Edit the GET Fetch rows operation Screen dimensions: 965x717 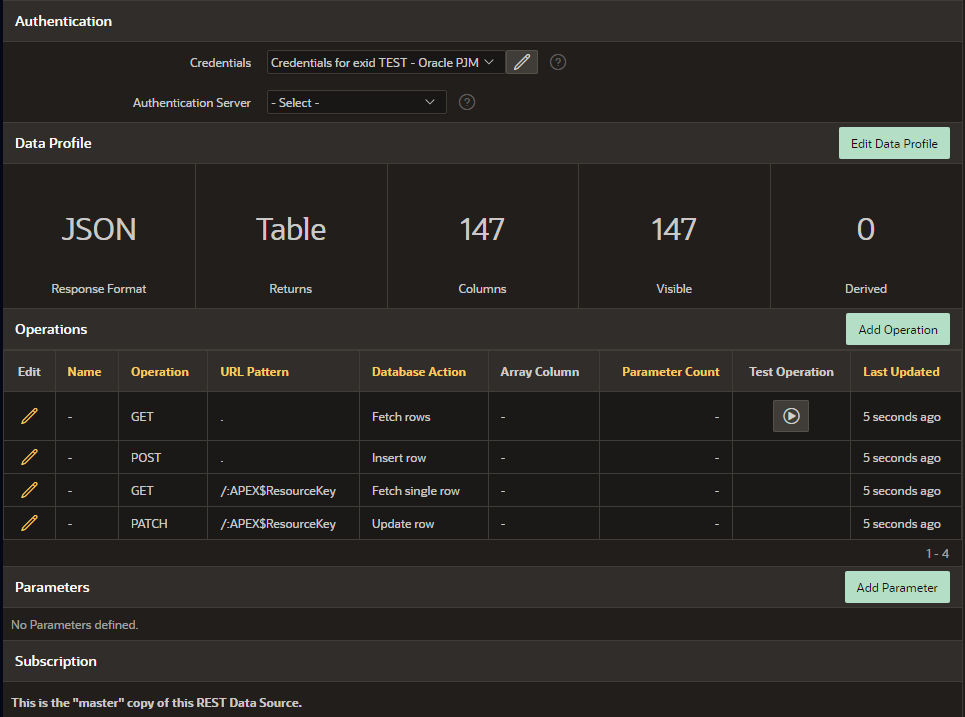click(x=29, y=416)
